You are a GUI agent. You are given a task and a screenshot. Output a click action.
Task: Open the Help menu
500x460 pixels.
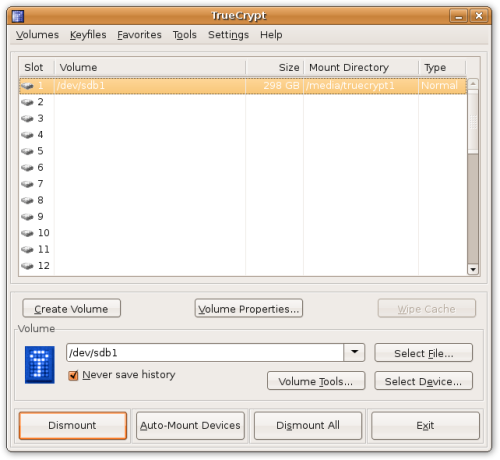pyautogui.click(x=271, y=35)
